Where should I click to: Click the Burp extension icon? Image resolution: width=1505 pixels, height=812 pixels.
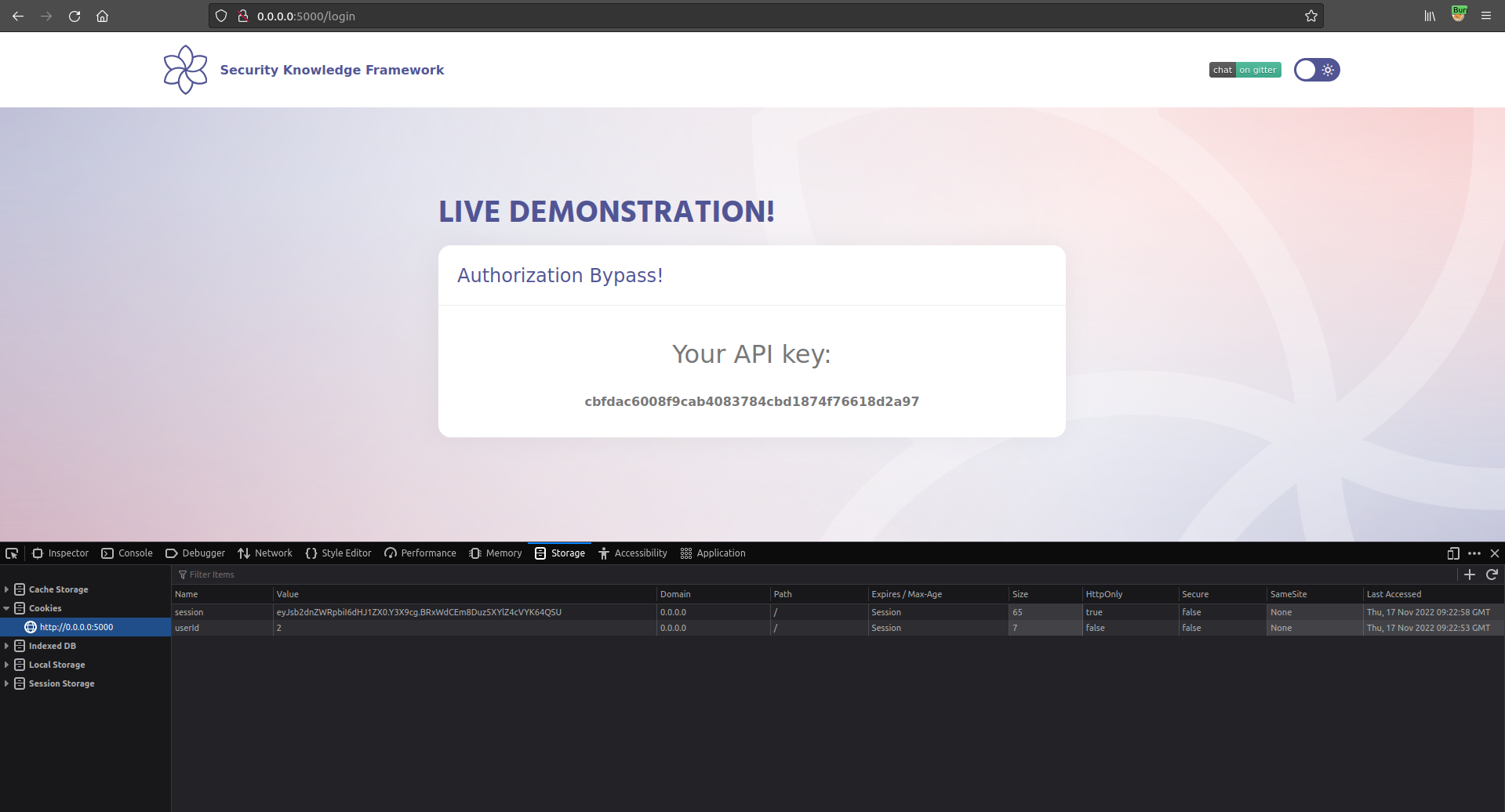(1459, 14)
